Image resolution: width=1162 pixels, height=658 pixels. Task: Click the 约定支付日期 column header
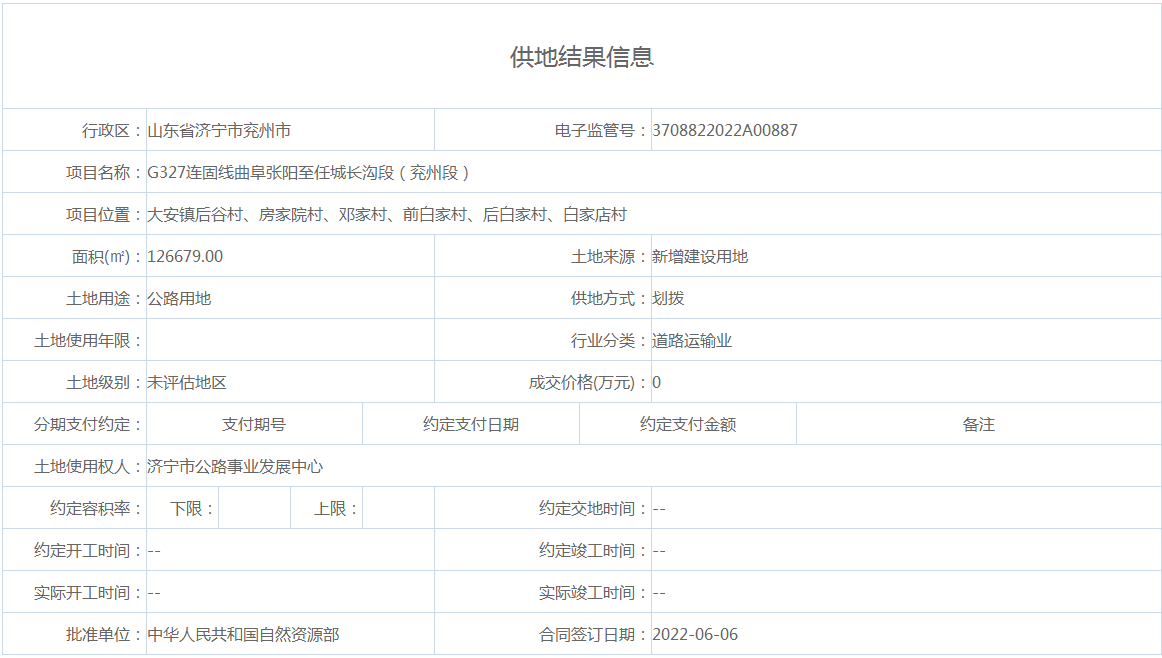(471, 425)
